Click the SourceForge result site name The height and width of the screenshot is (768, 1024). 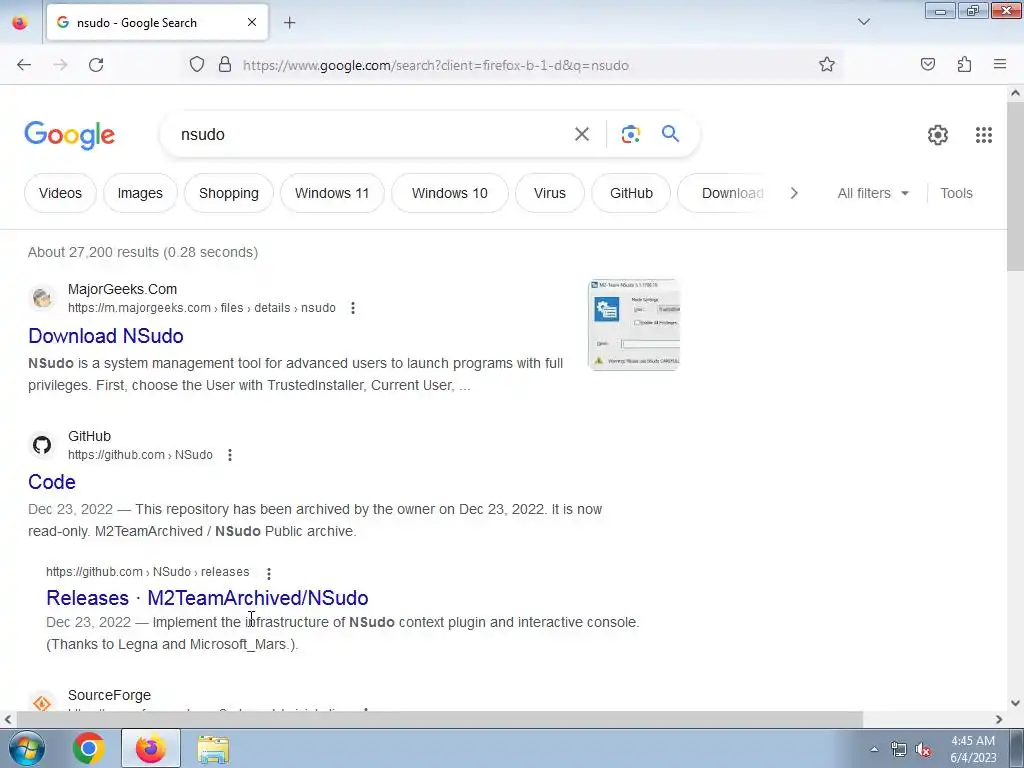[109, 695]
